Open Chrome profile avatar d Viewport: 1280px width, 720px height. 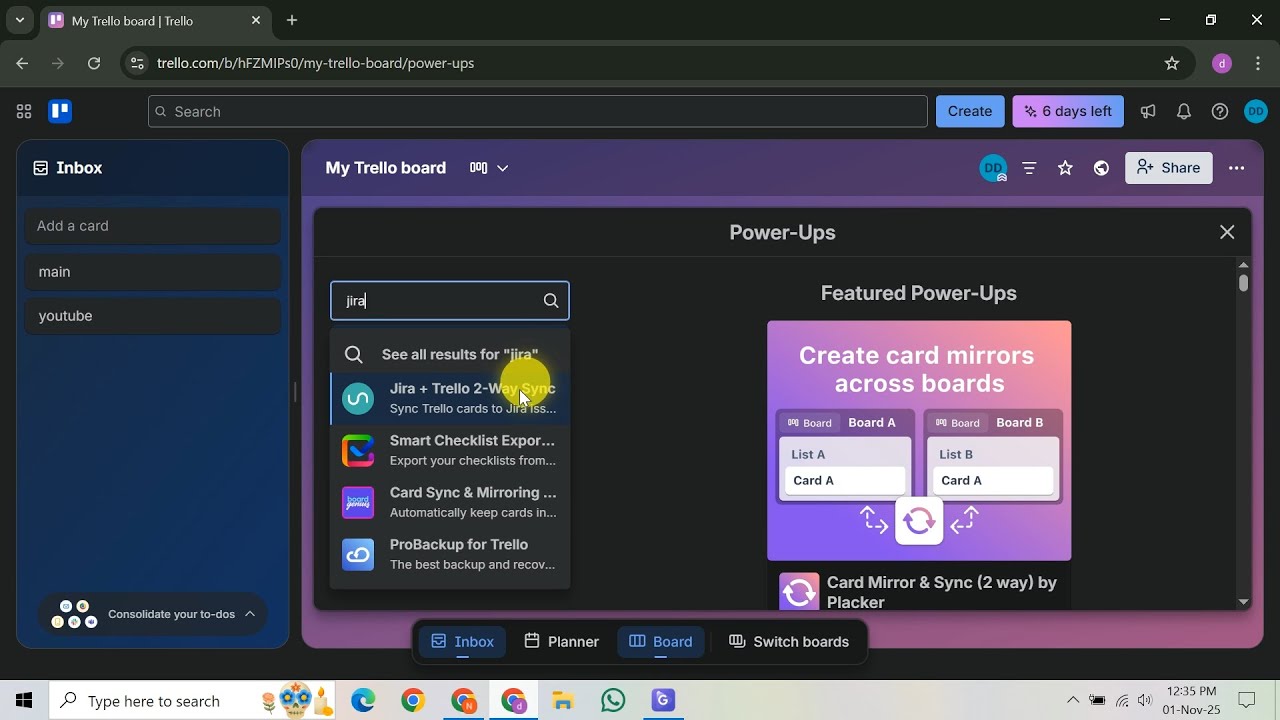click(x=1221, y=63)
